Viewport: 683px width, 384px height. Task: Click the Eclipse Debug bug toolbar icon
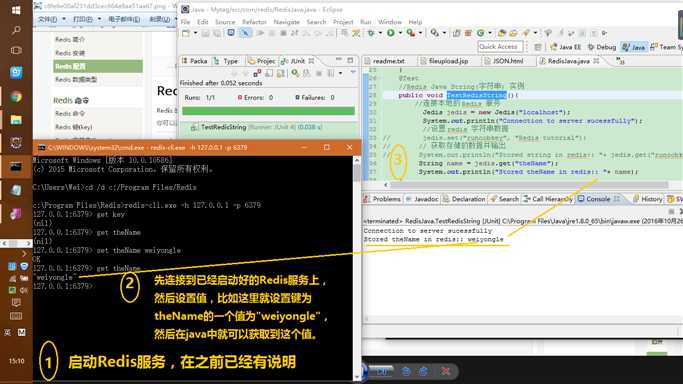click(371, 33)
